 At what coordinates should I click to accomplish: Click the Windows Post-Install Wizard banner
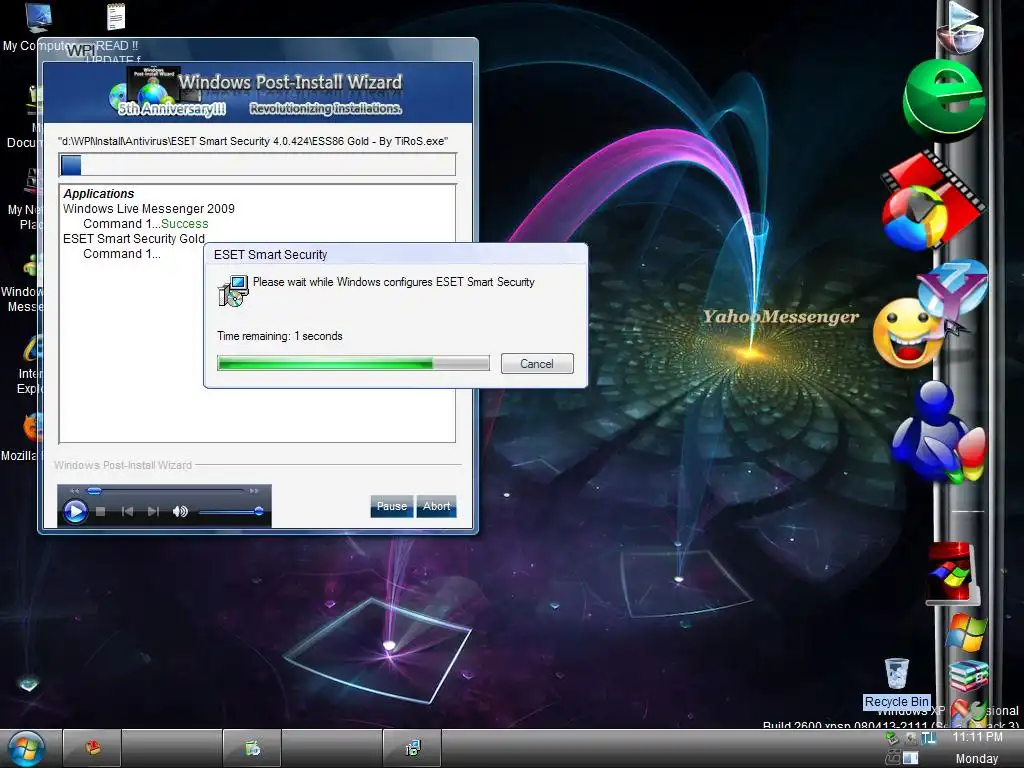[257, 93]
